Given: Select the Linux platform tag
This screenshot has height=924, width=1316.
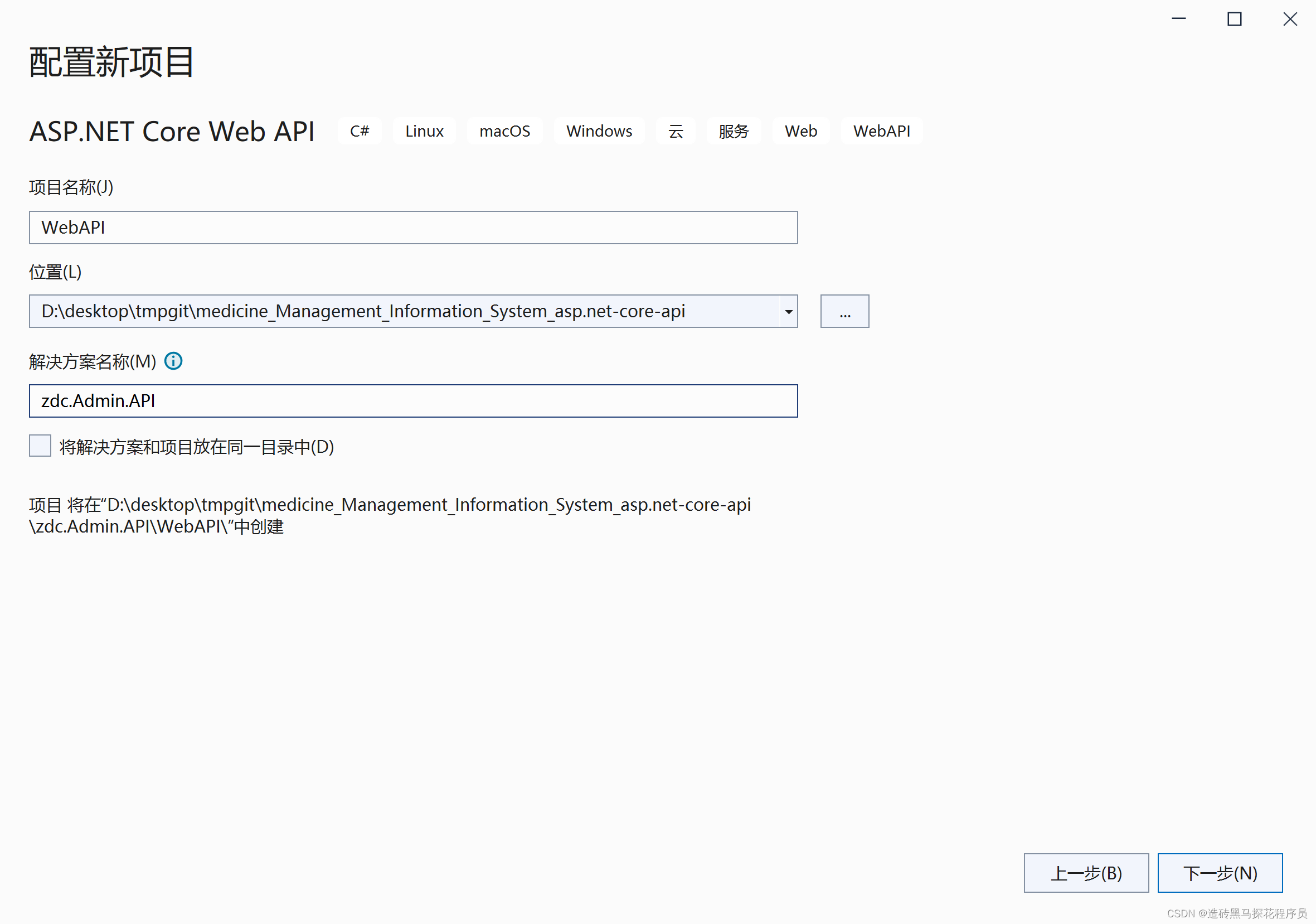Looking at the screenshot, I should click(424, 131).
